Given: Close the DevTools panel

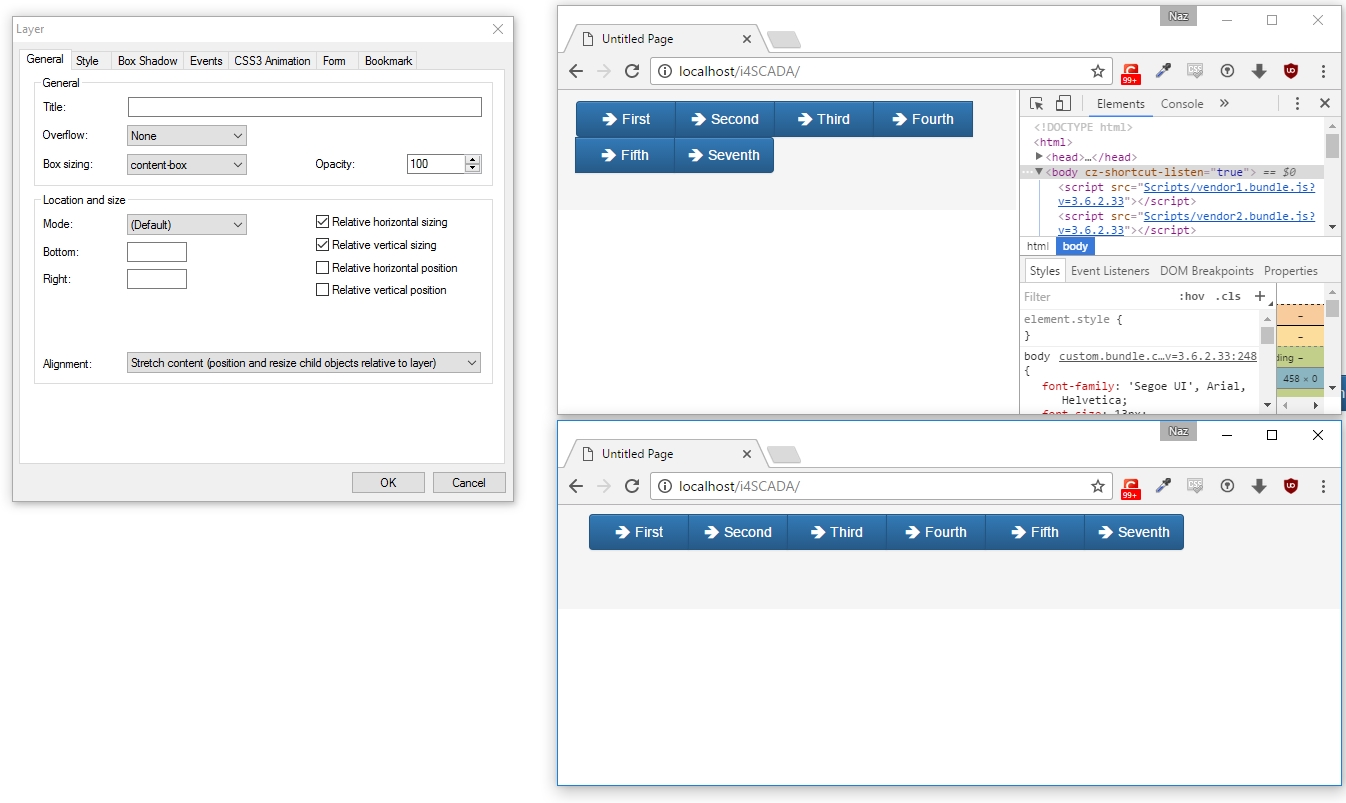Looking at the screenshot, I should pyautogui.click(x=1325, y=104).
